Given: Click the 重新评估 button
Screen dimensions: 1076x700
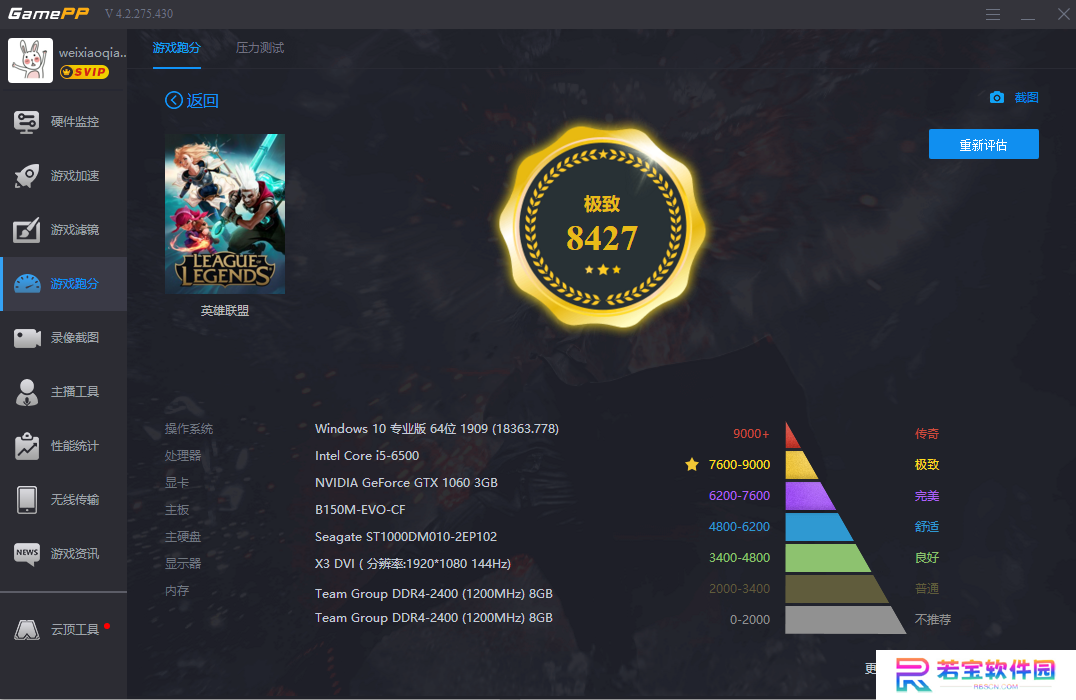Looking at the screenshot, I should tap(983, 144).
